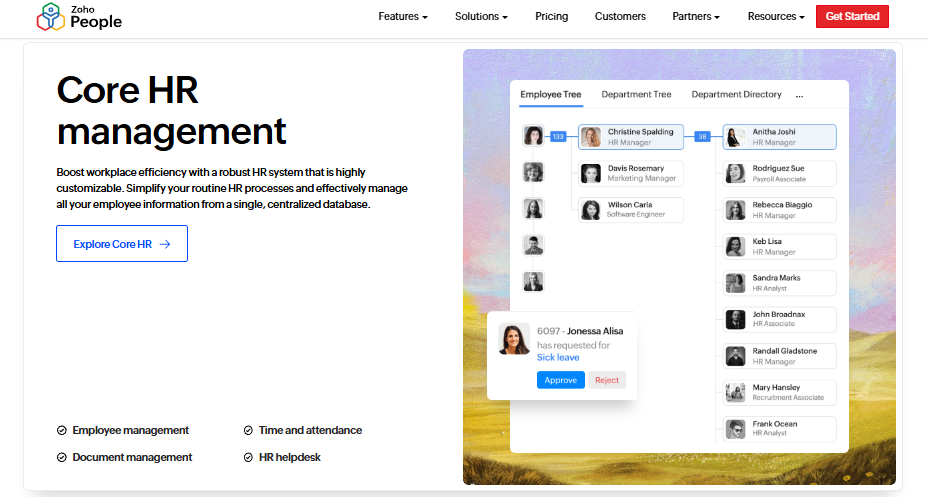This screenshot has width=928, height=497.
Task: Click the Time and attendance text
Action: (x=310, y=430)
